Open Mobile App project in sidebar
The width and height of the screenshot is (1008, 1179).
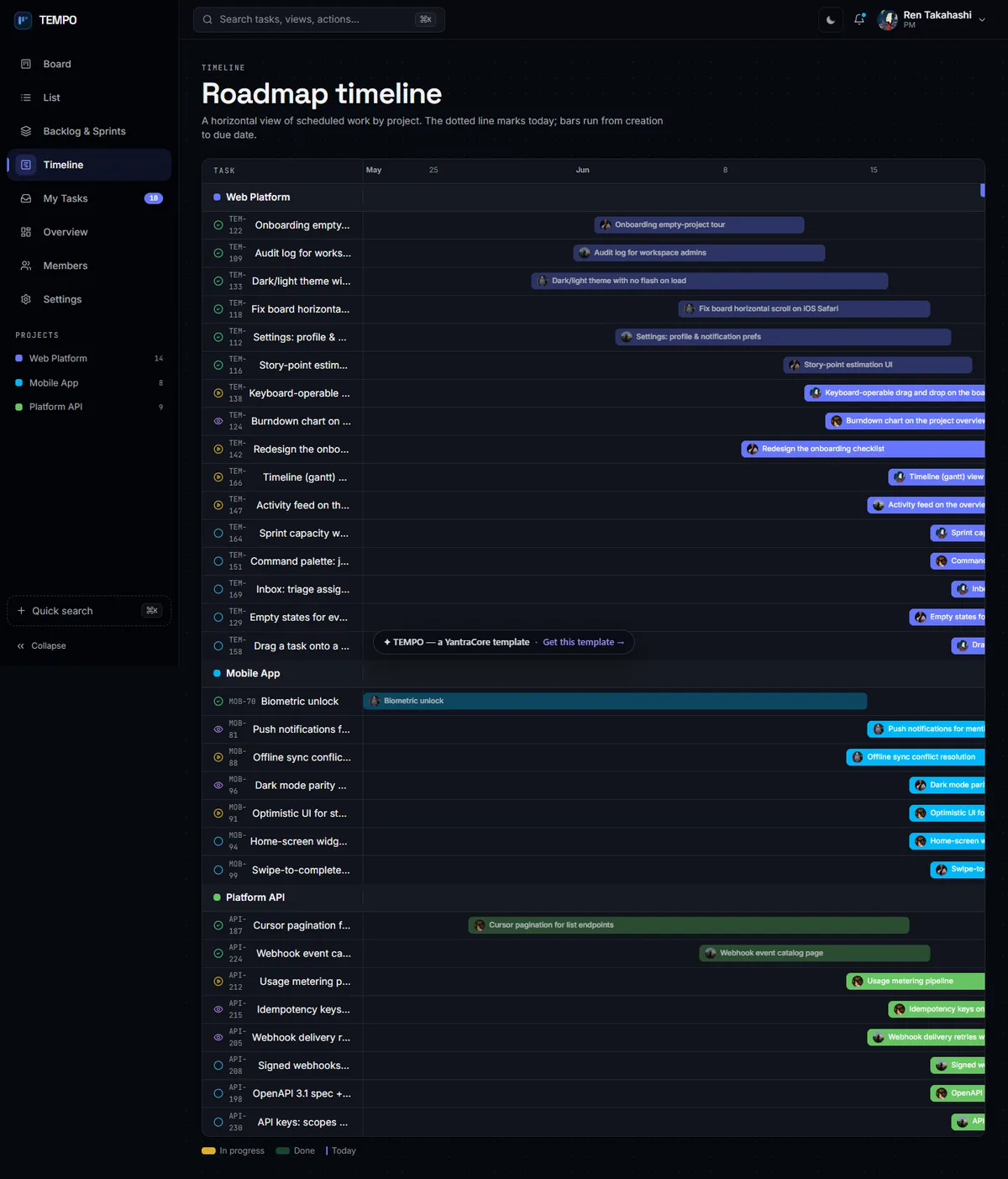pyautogui.click(x=89, y=382)
